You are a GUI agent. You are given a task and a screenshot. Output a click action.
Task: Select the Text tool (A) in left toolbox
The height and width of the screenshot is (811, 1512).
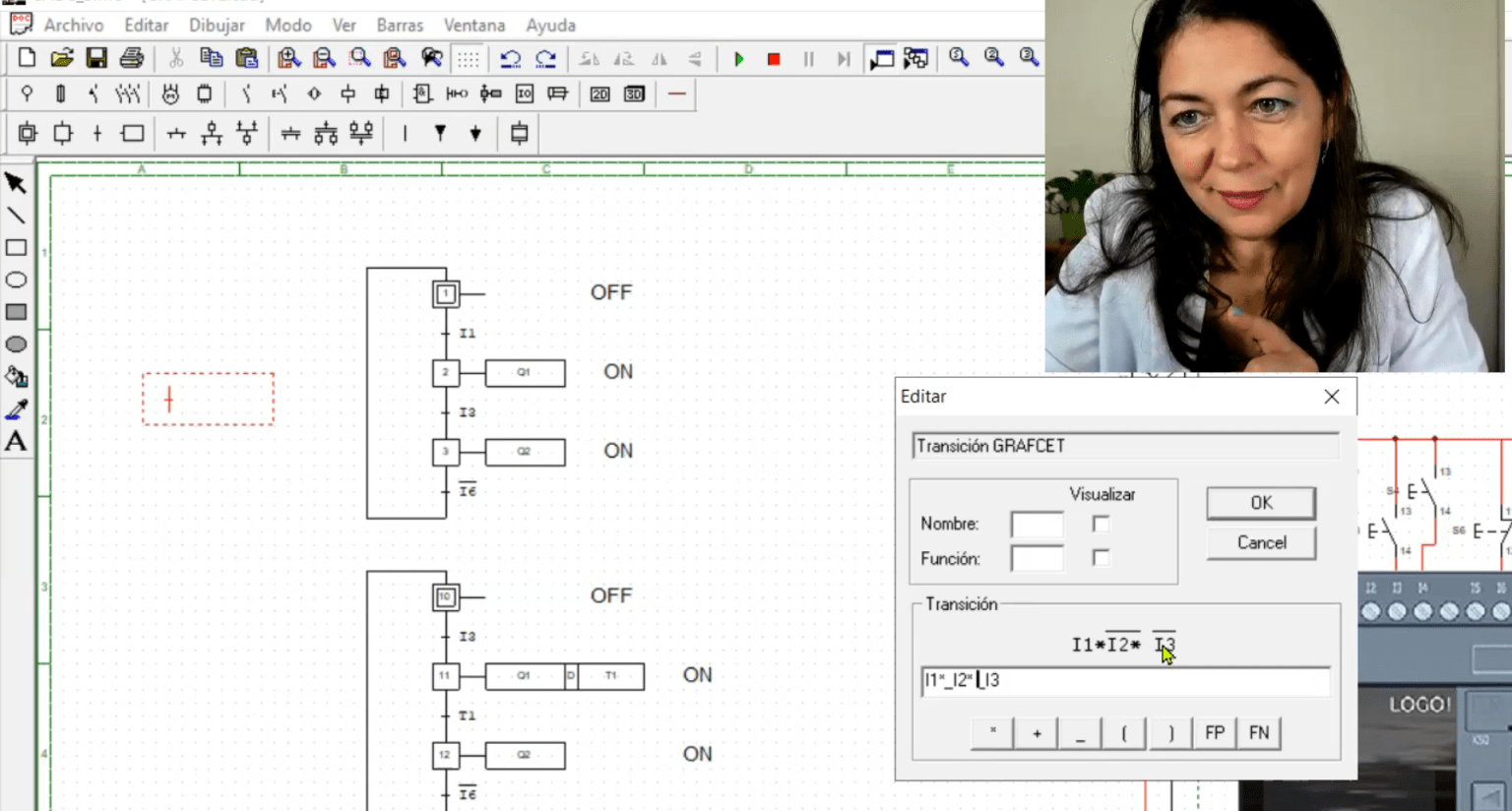(16, 442)
